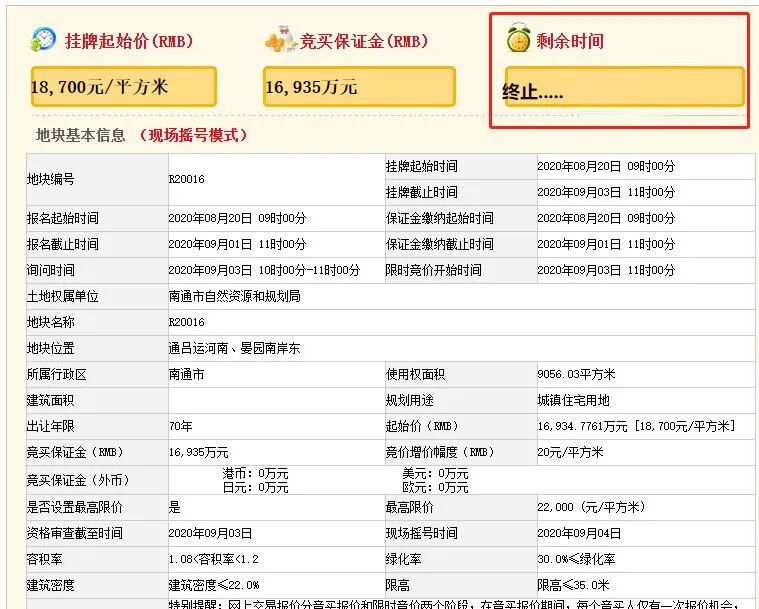759x609 pixels.
Task: Click the 挂牌起始价(RMB) heading
Action: coord(129,41)
